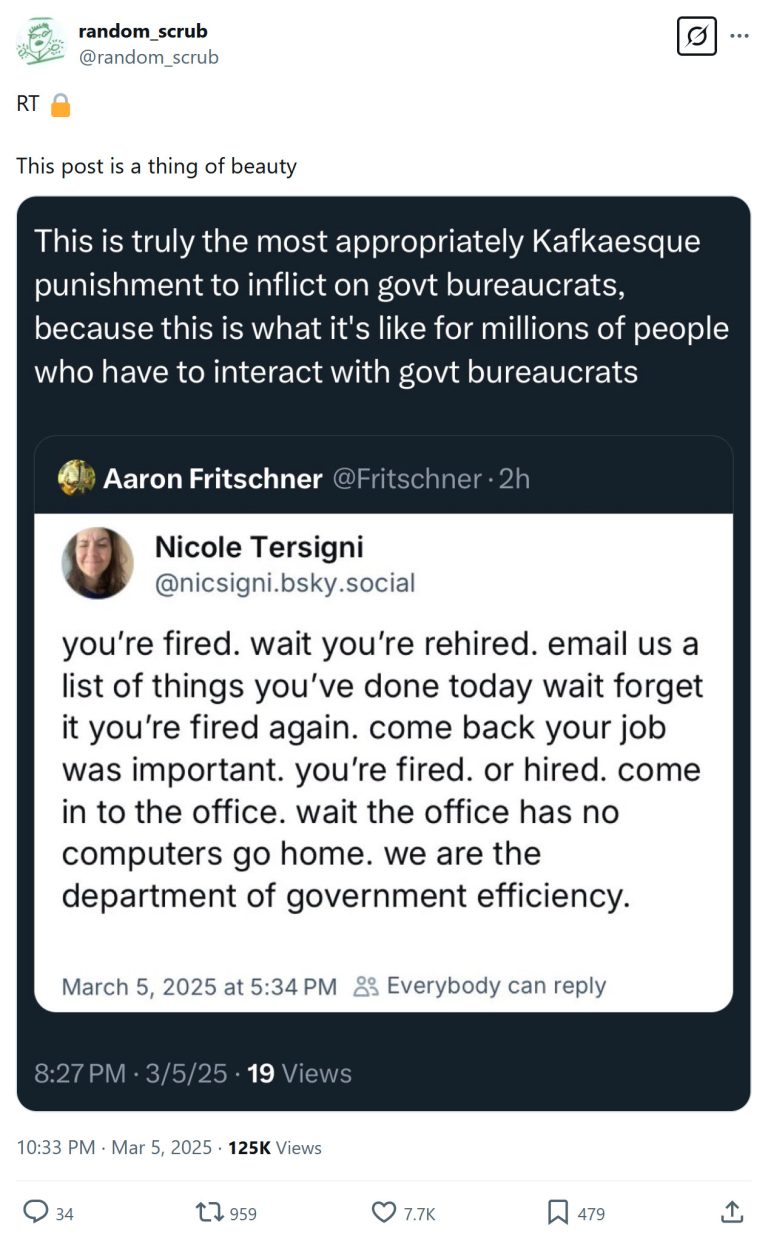This screenshot has width=768, height=1236.
Task: Share the post via upload icon
Action: pyautogui.click(x=731, y=1212)
